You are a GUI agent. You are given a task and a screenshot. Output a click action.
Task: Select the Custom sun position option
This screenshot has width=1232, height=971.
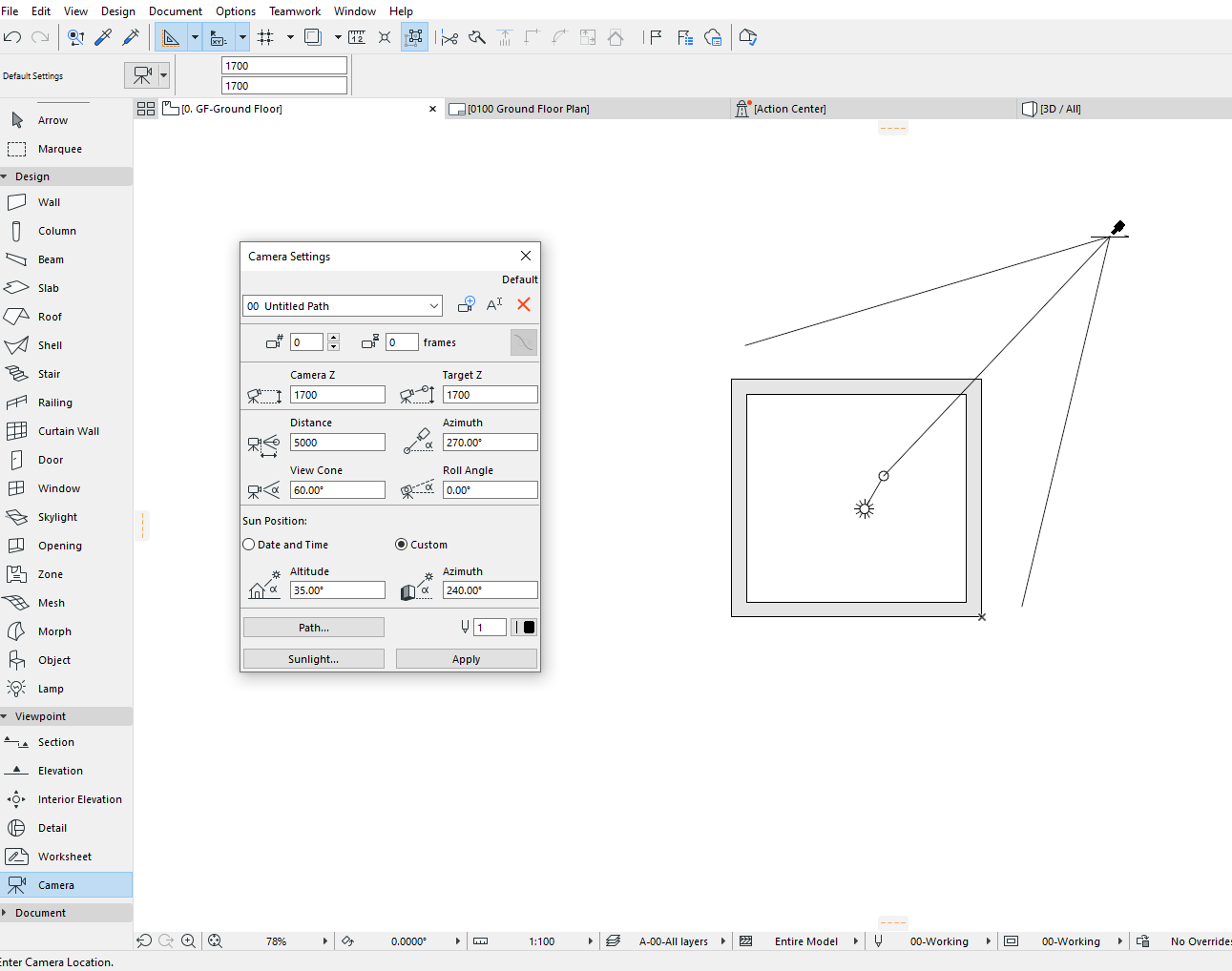pyautogui.click(x=401, y=544)
